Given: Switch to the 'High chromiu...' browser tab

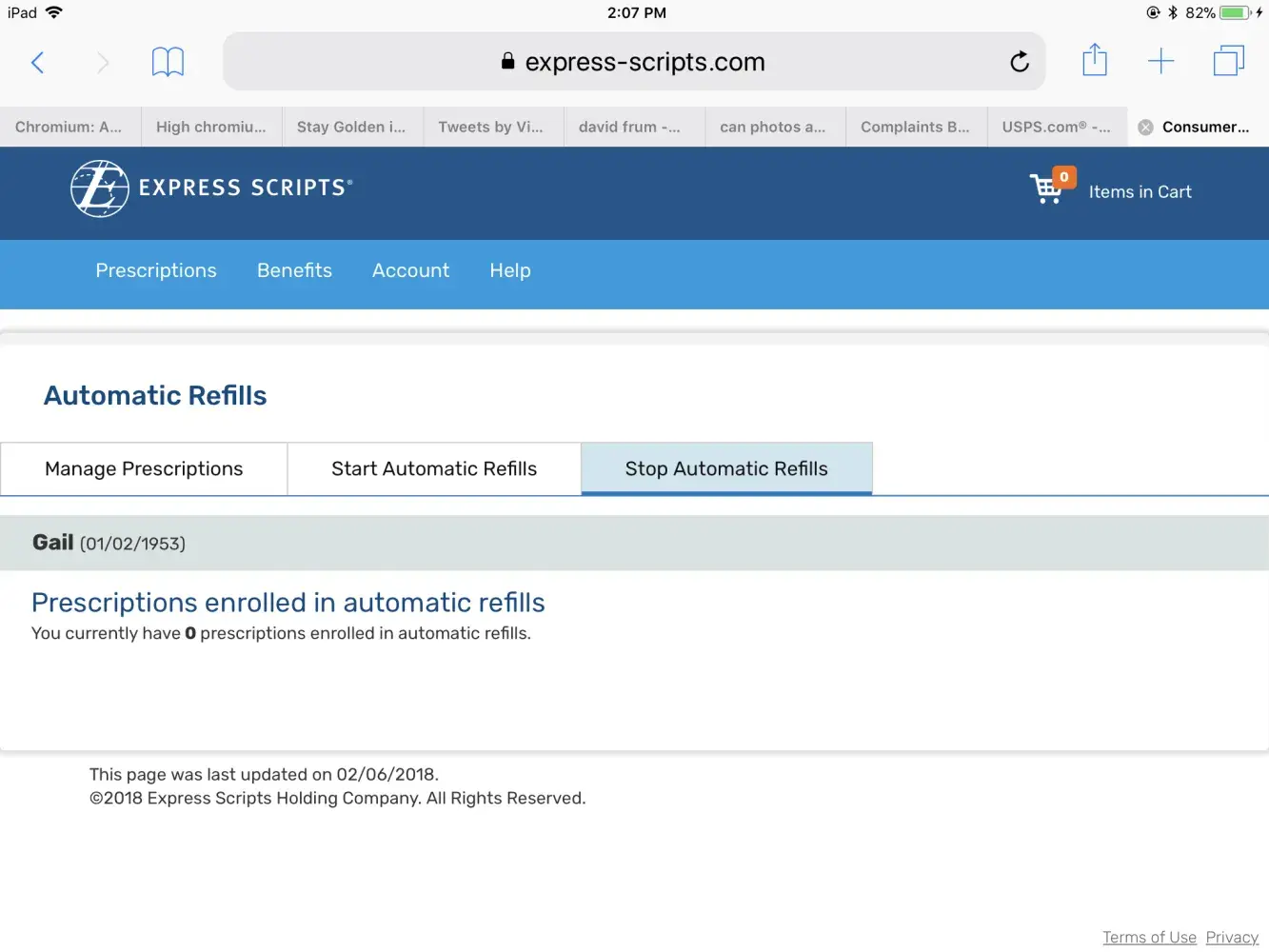Looking at the screenshot, I should click(211, 127).
